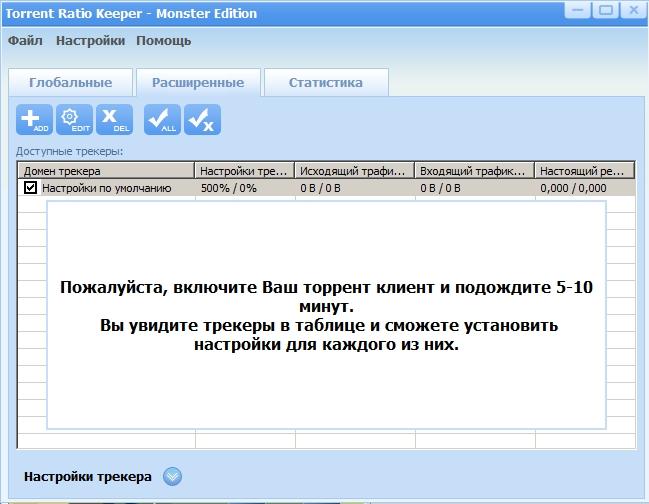Viewport: 649px width, 504px height.
Task: Toggle the Настройки по умолчанию checkbox
Action: 30,188
